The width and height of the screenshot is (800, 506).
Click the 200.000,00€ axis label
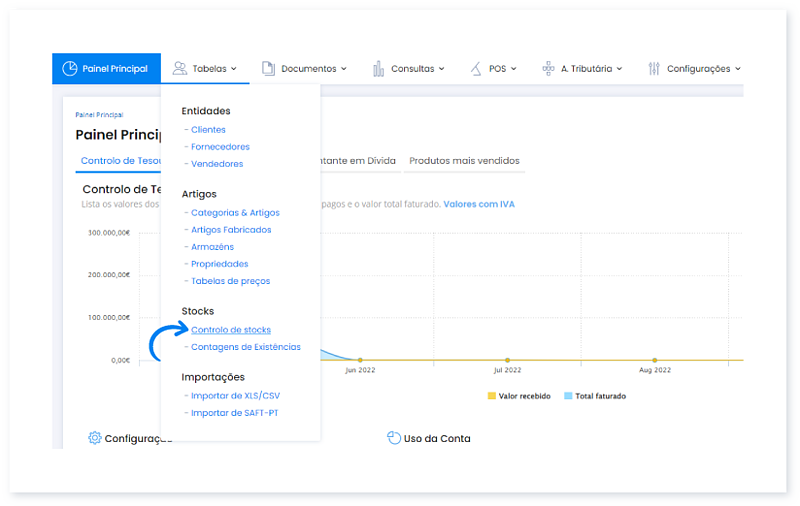pos(109,274)
